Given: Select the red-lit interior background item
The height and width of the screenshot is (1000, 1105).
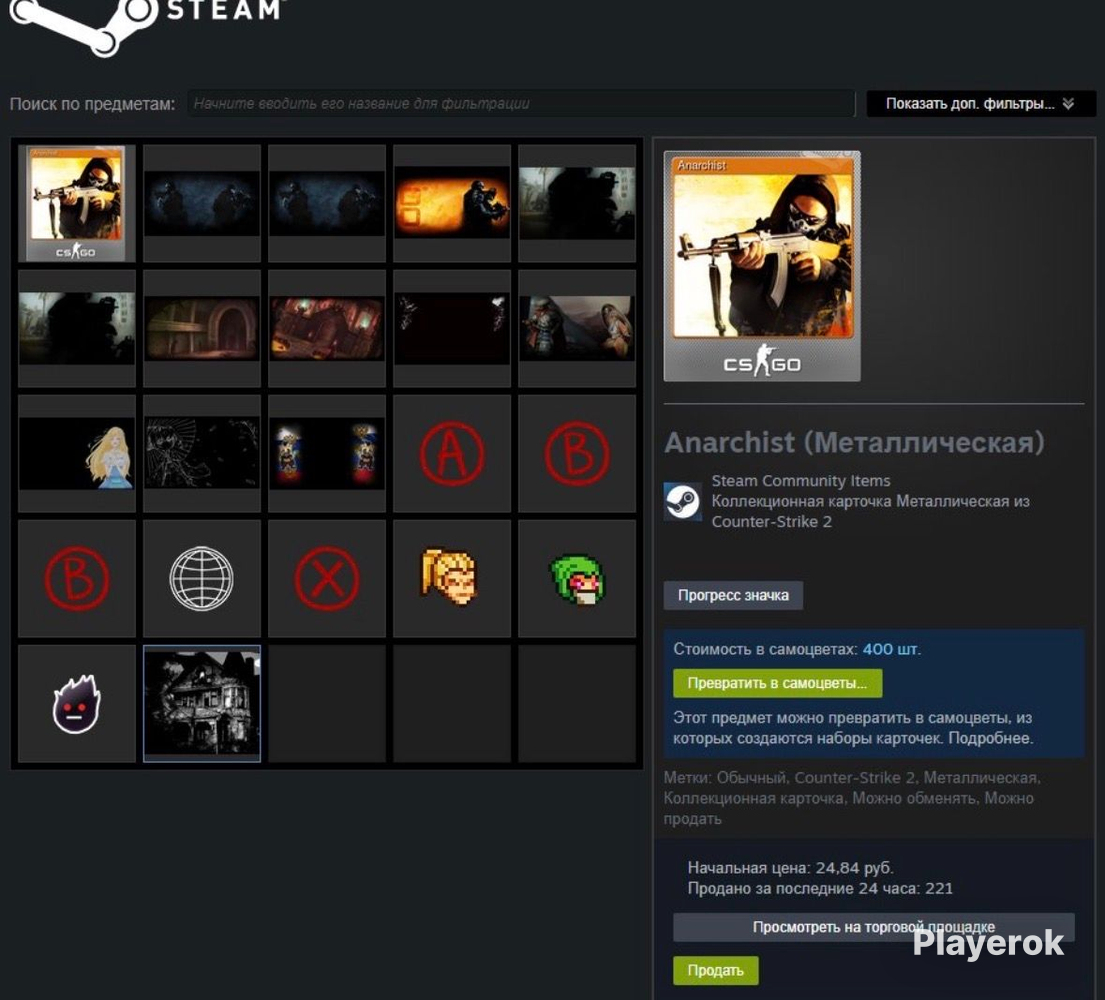Looking at the screenshot, I should coord(327,328).
